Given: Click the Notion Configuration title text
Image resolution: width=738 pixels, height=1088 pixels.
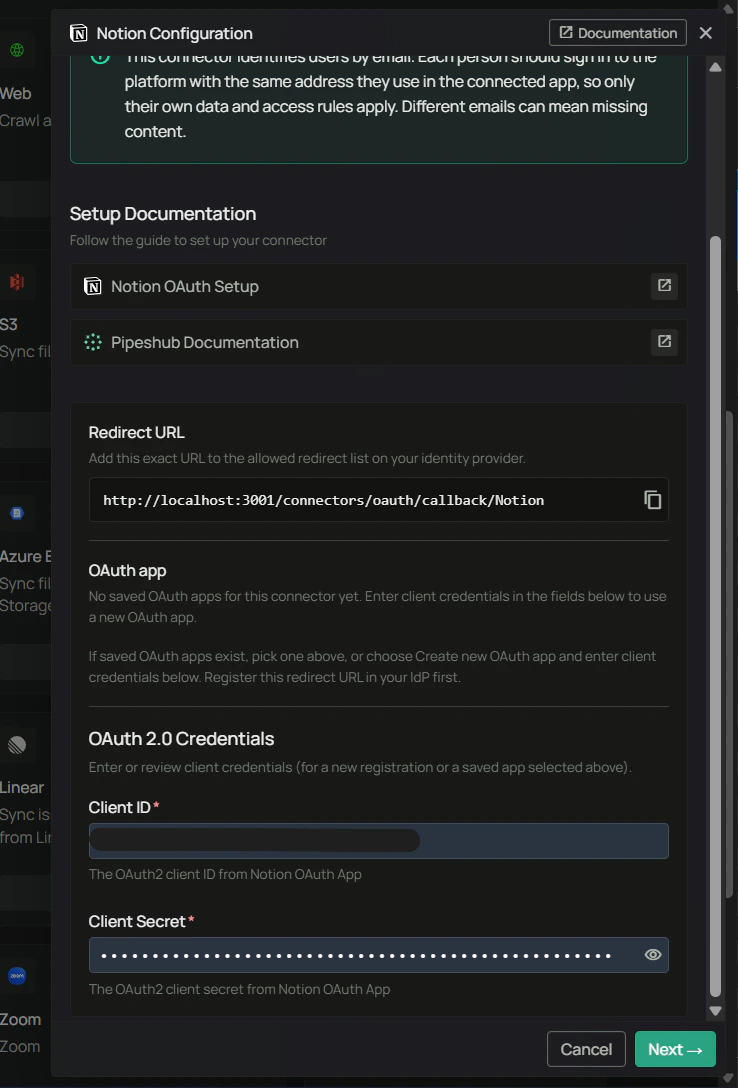Looking at the screenshot, I should (175, 33).
